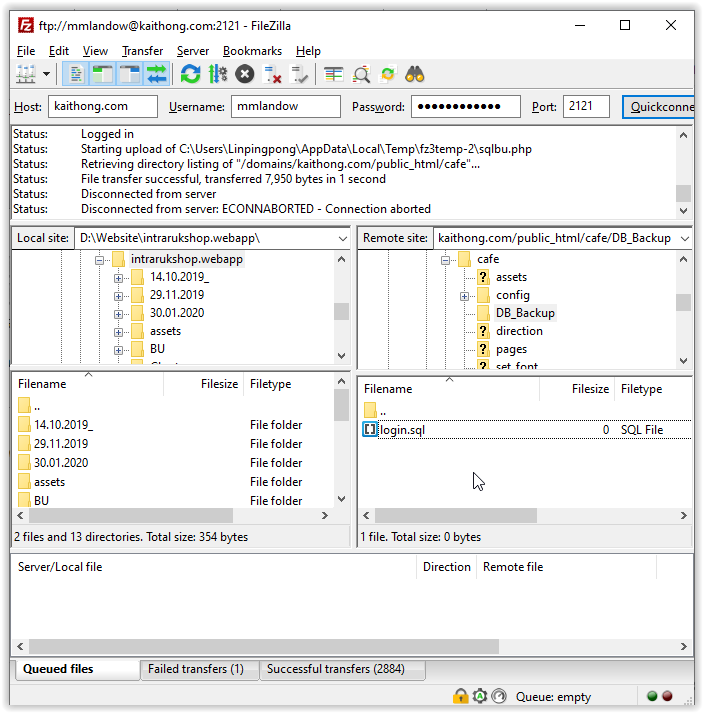
Task: Toggle directory comparison
Action: [x=362, y=74]
